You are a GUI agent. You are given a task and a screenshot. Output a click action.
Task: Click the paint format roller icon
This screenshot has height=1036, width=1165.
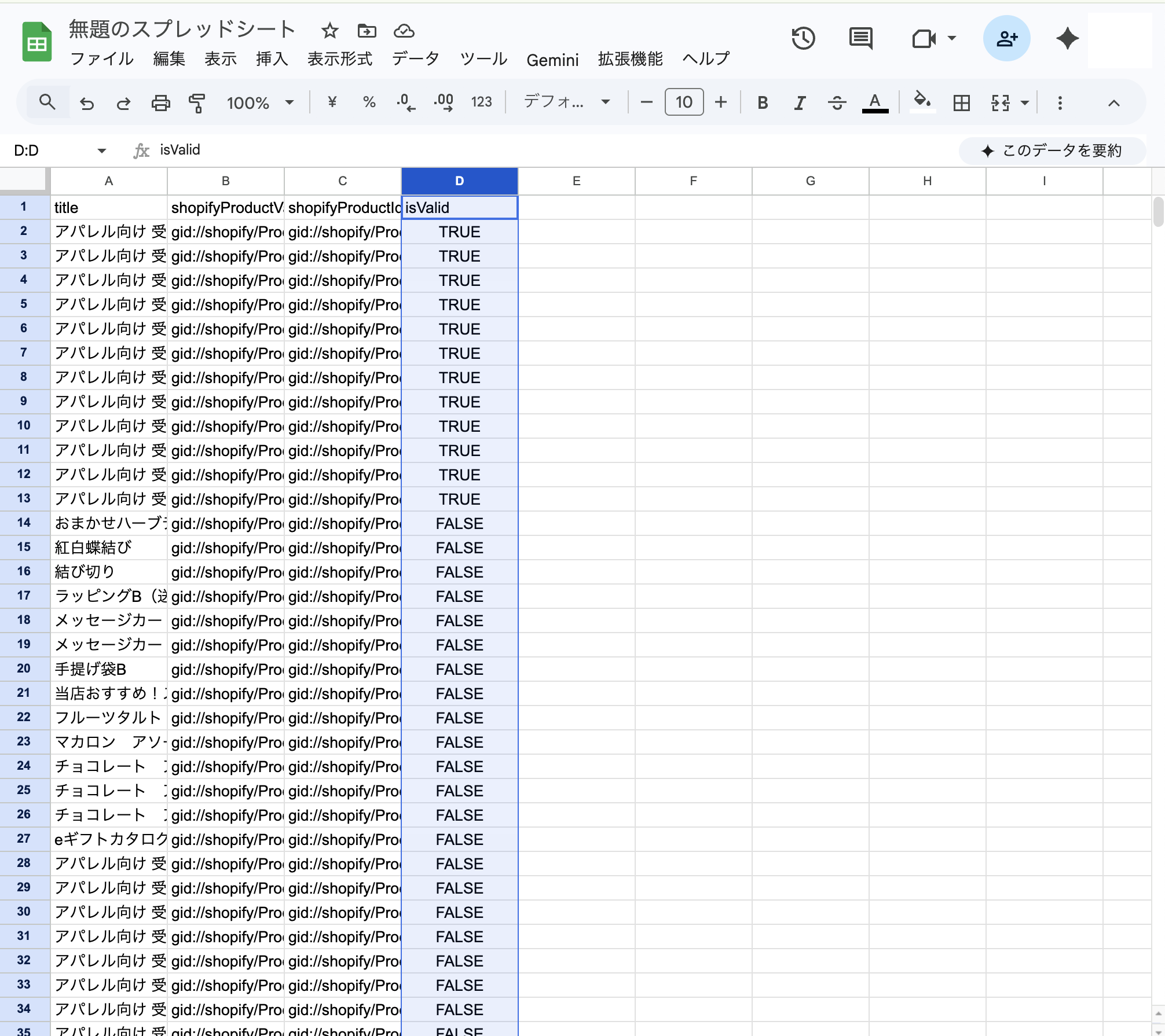[x=197, y=103]
